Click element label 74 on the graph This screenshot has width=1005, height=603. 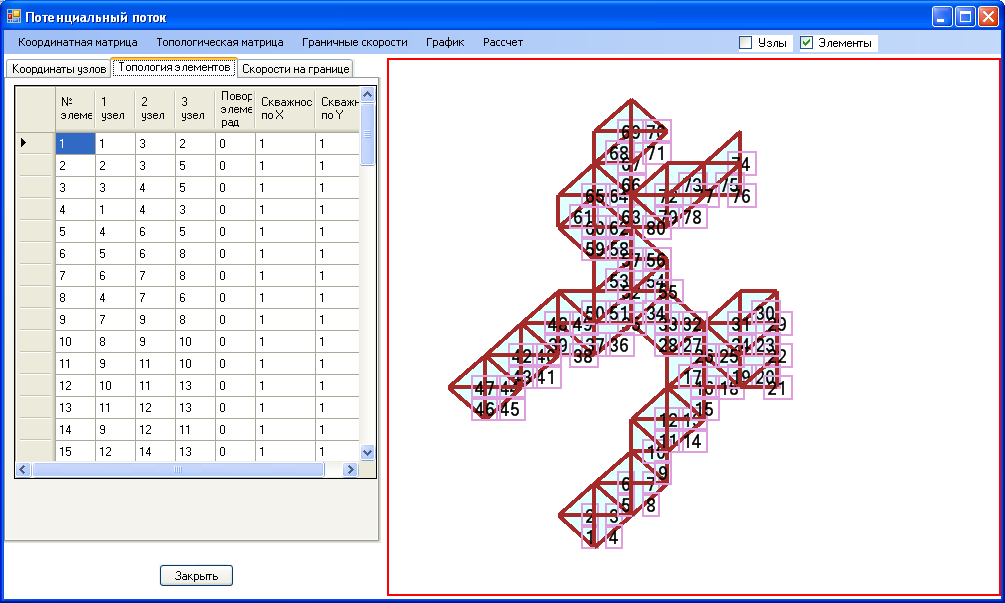[740, 163]
